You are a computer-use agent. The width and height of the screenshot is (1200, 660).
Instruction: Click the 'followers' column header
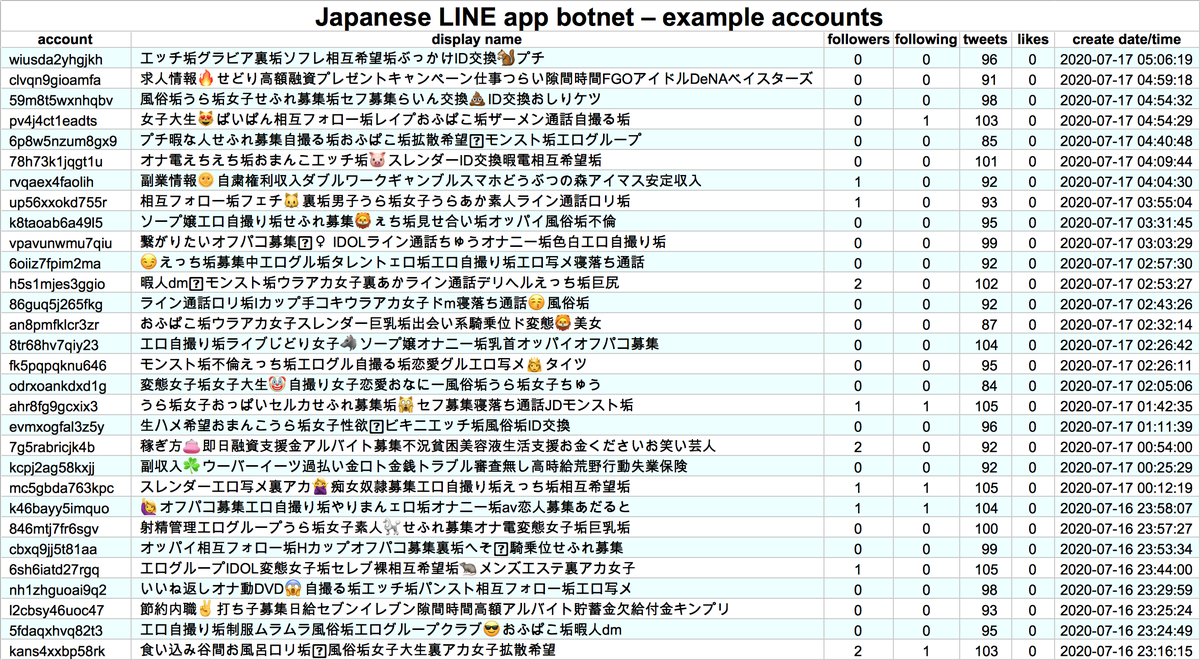pyautogui.click(x=858, y=39)
